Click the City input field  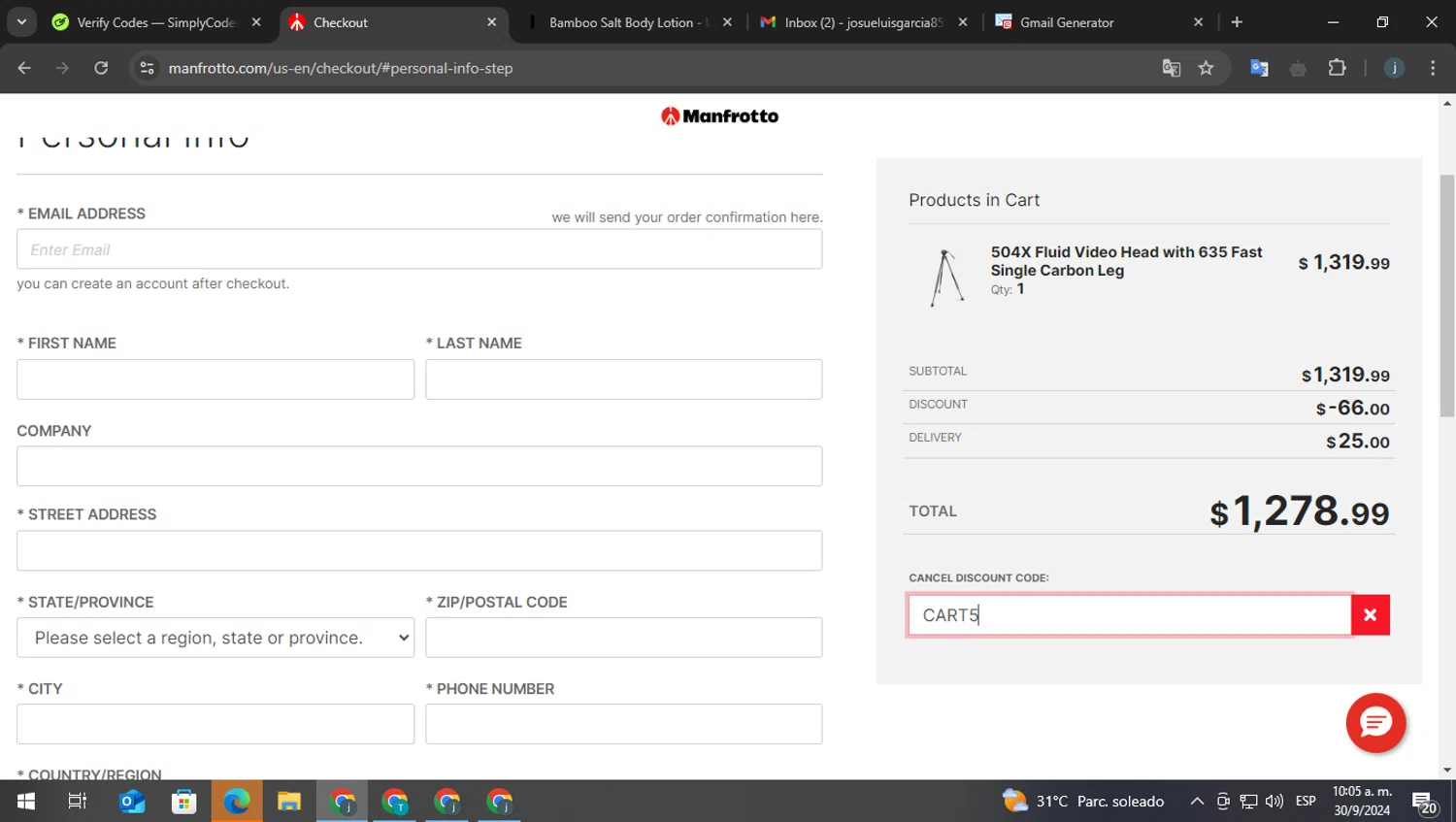215,724
